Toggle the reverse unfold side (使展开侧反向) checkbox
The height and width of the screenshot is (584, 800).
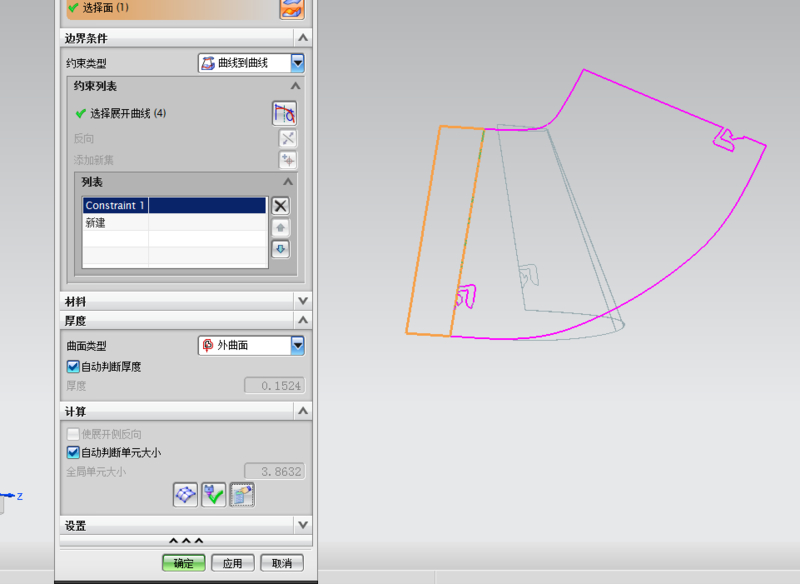tap(73, 434)
